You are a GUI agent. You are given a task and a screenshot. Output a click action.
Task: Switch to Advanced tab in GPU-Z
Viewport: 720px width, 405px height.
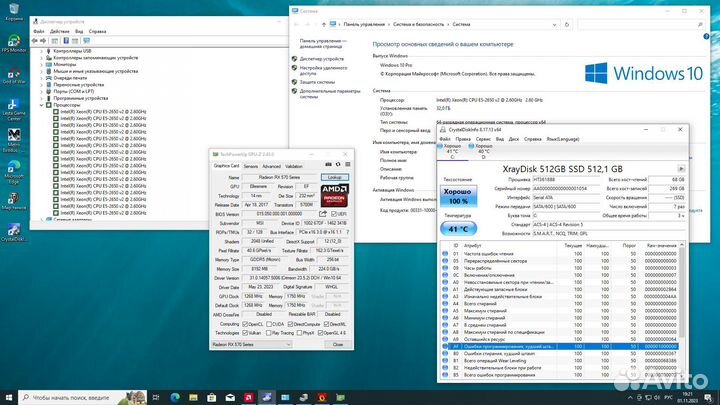coord(271,166)
